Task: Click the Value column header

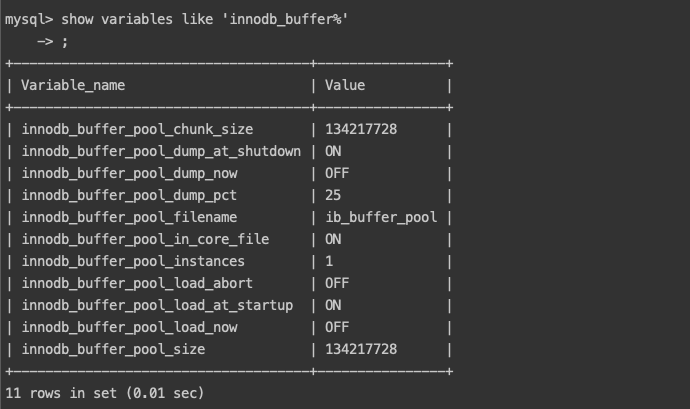Action: (x=345, y=86)
